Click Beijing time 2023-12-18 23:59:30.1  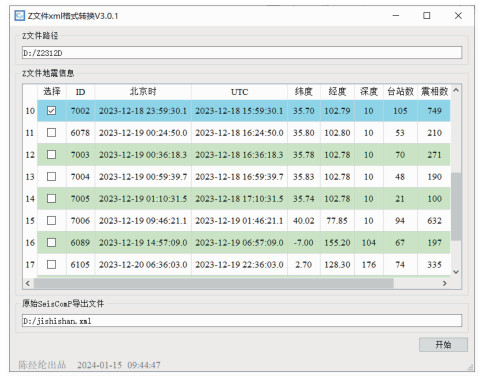[143, 111]
